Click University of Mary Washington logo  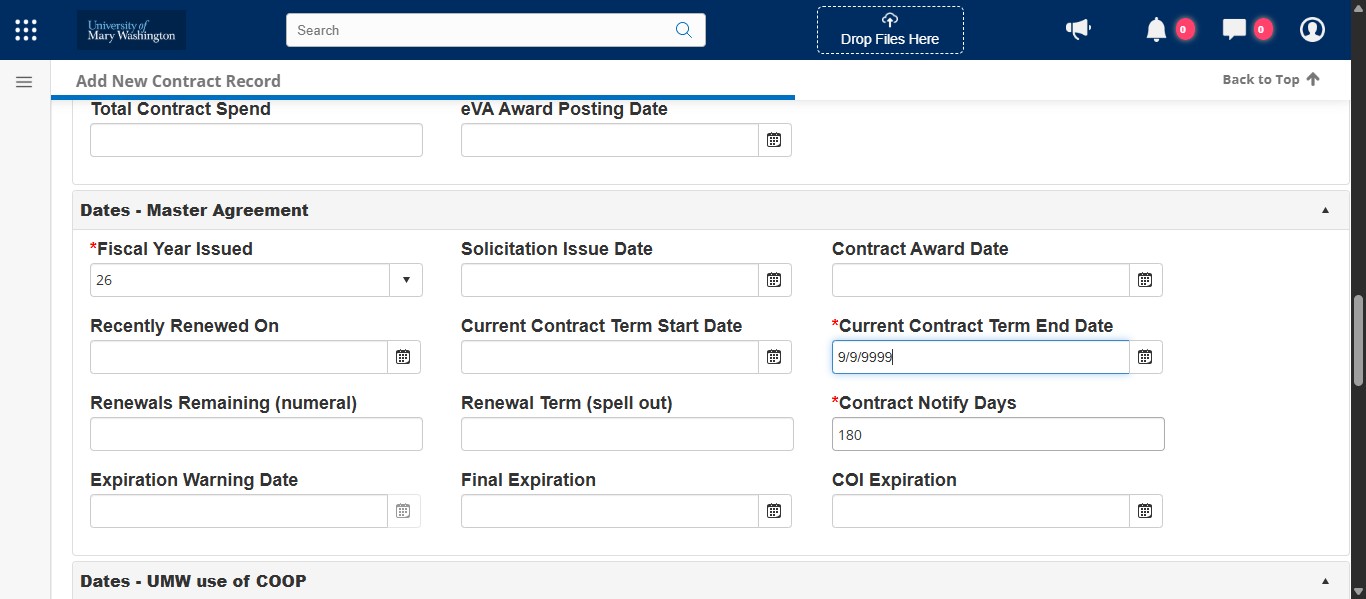(x=131, y=30)
